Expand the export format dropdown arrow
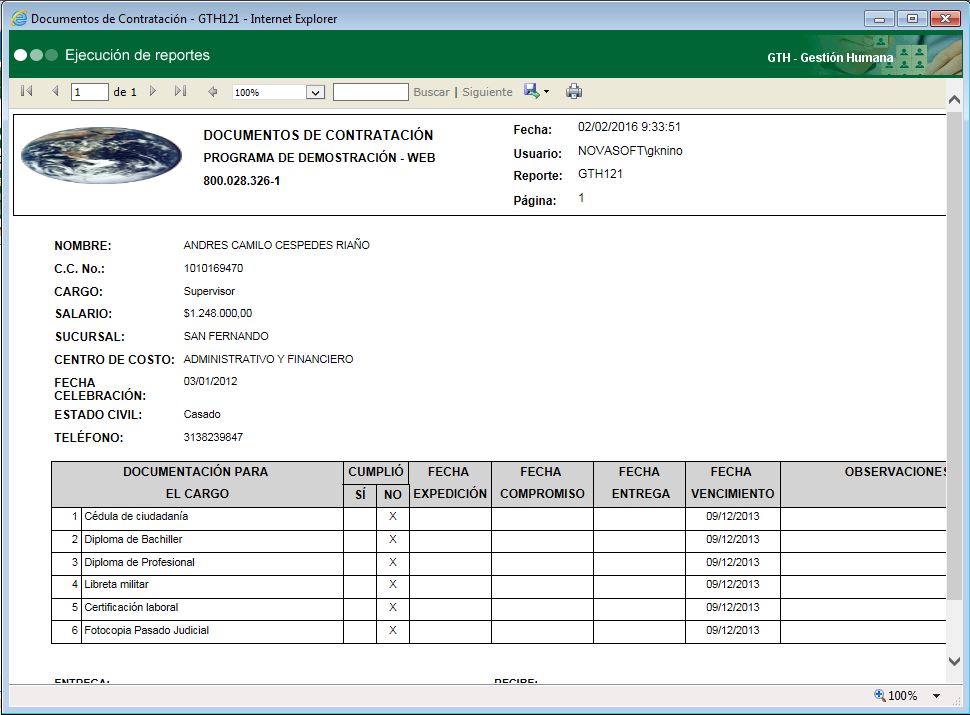The image size is (970, 715). click(544, 91)
